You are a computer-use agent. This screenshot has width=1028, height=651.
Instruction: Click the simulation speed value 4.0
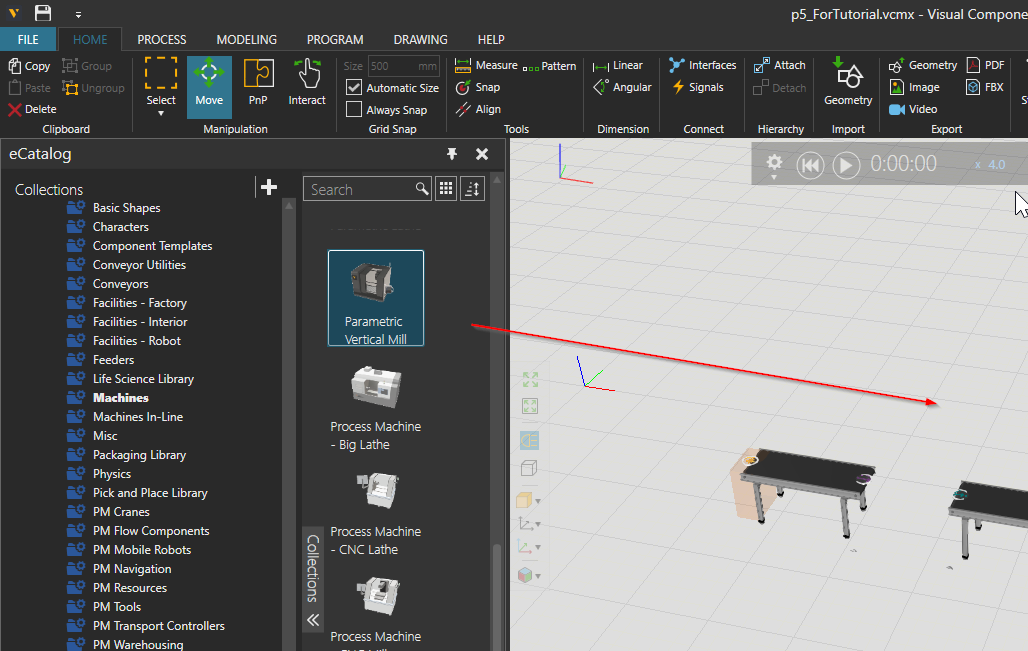tap(997, 165)
